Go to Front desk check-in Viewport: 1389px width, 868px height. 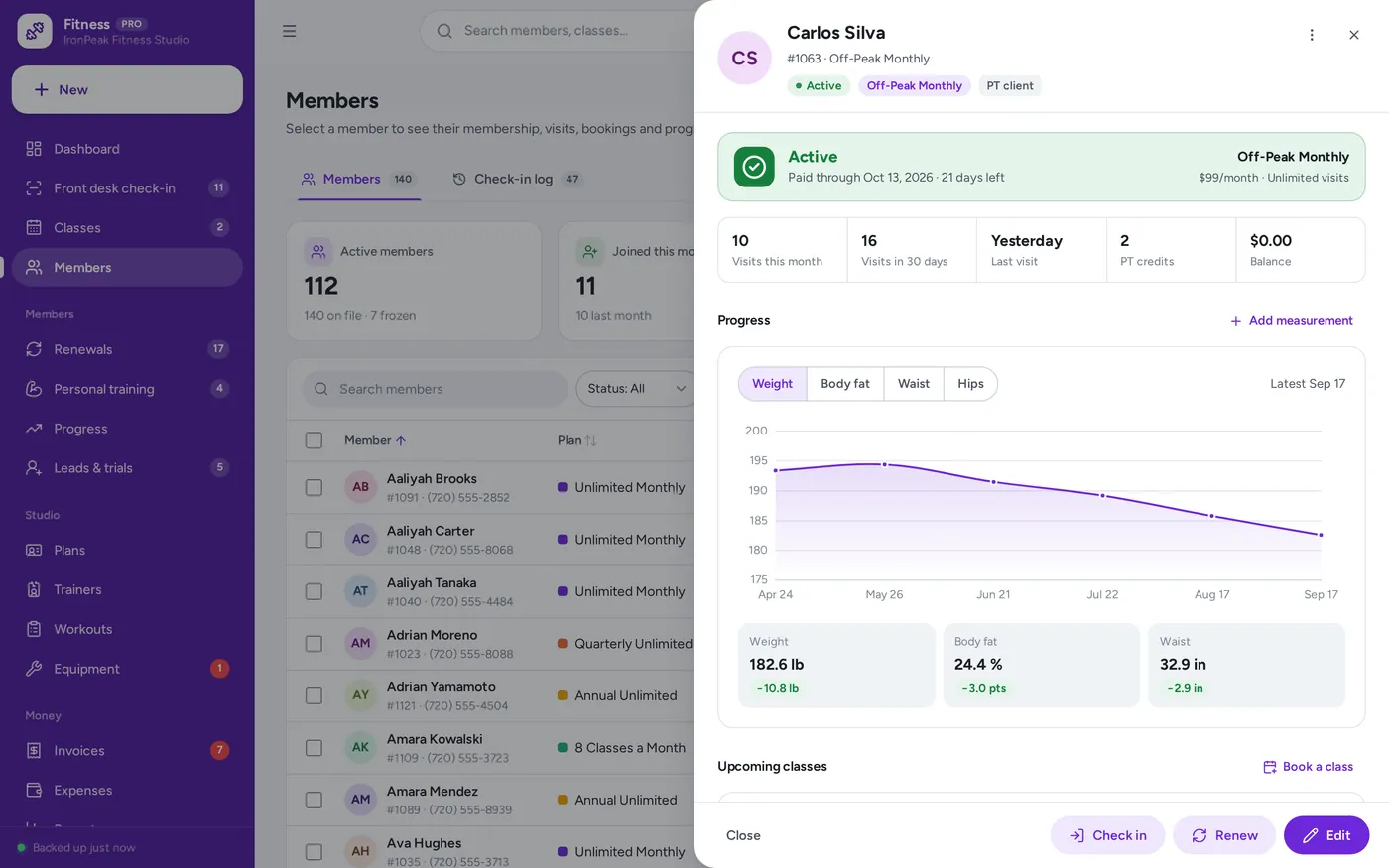127,188
